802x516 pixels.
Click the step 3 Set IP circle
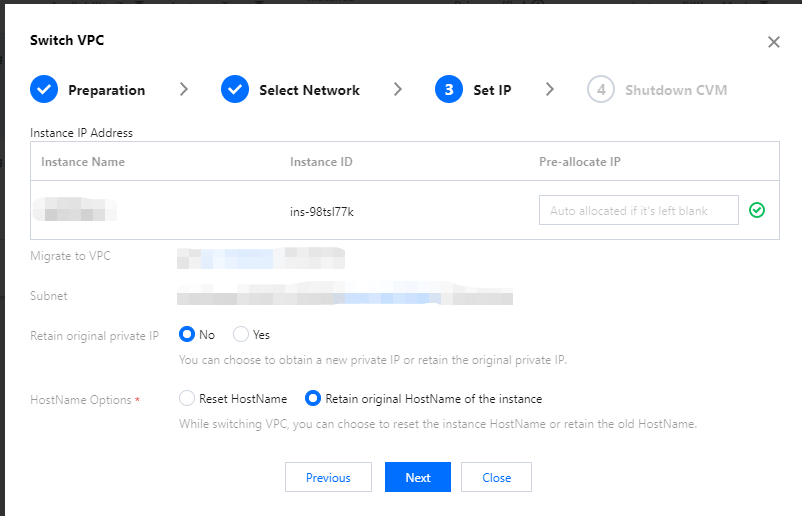pos(449,90)
